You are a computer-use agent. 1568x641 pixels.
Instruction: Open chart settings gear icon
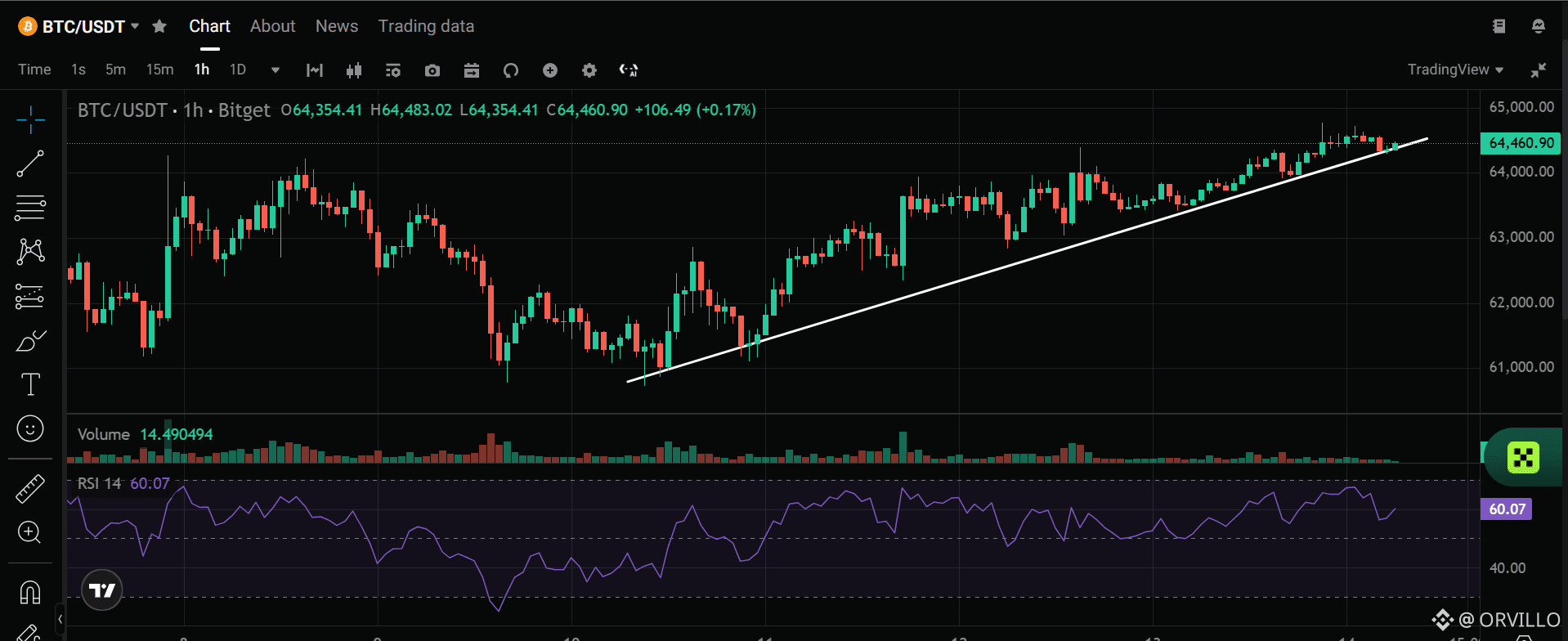[x=589, y=70]
